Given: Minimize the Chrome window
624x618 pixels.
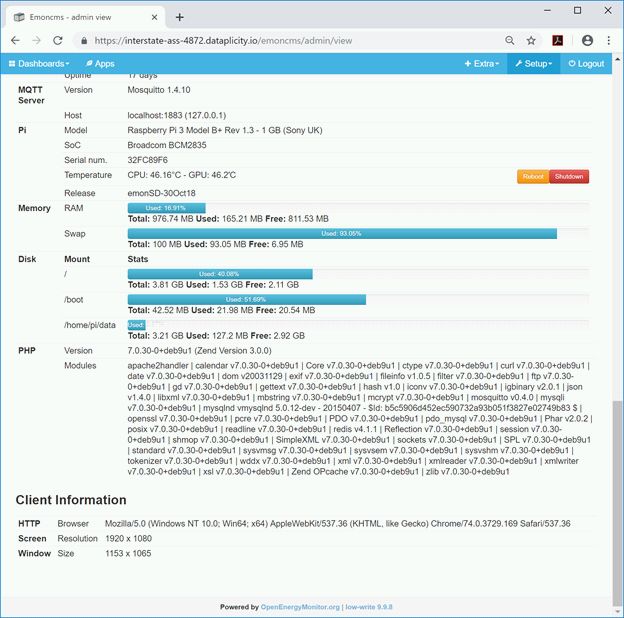Looking at the screenshot, I should pos(547,10).
